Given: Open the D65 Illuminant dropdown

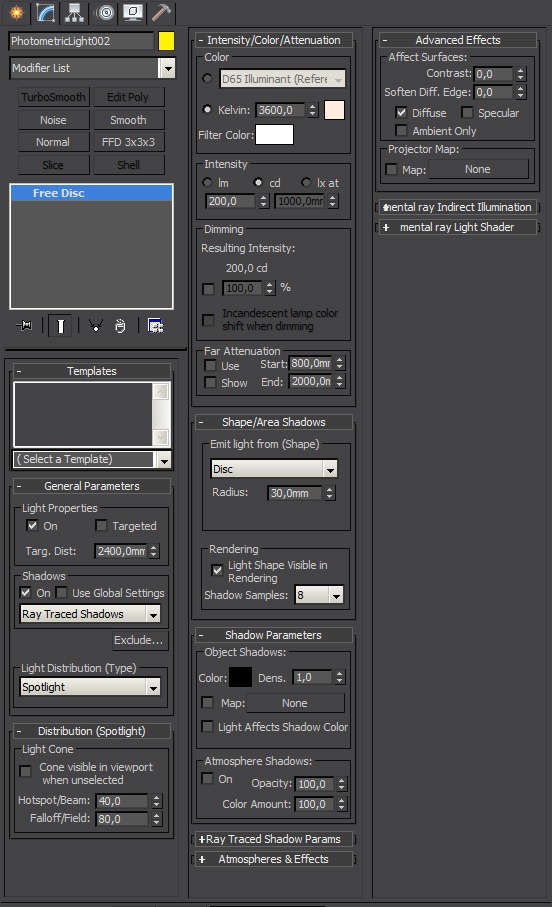Looking at the screenshot, I should point(282,79).
